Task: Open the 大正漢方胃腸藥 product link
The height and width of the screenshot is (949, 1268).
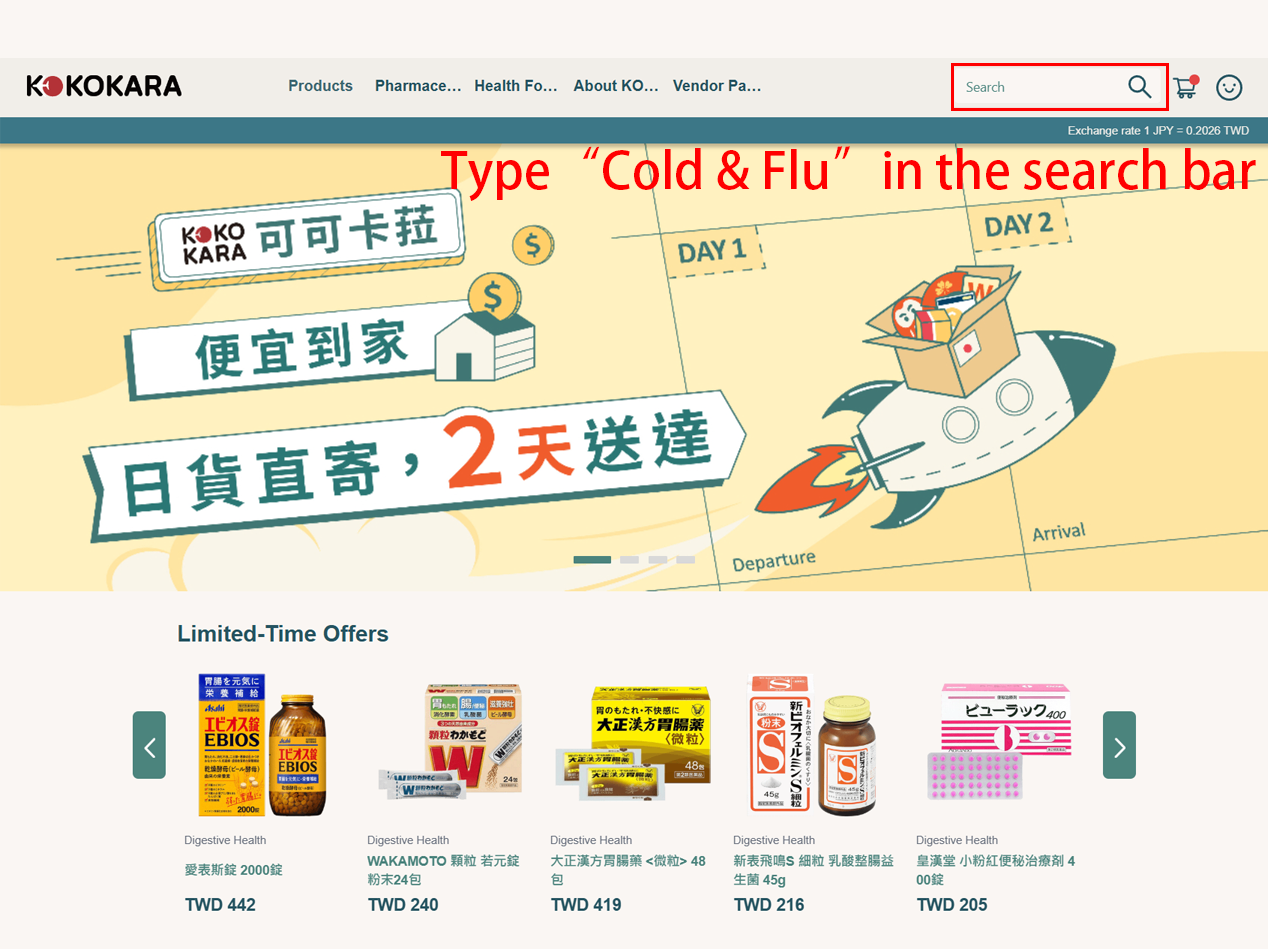Action: (628, 870)
